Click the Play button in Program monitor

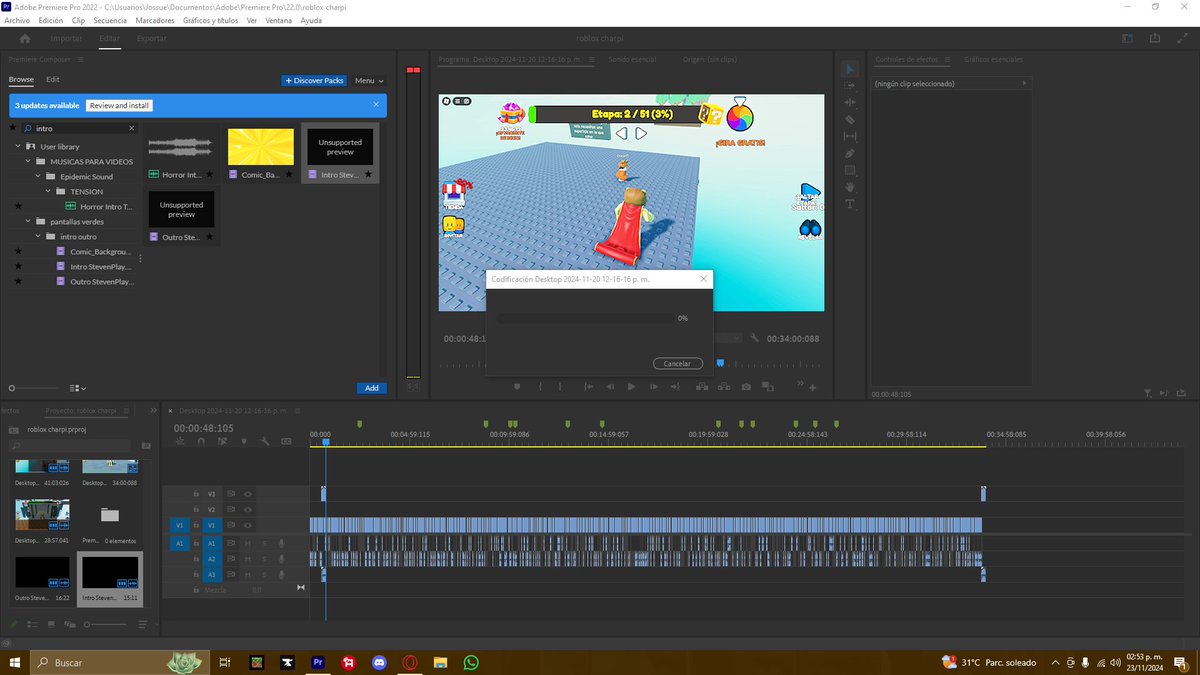click(x=631, y=386)
